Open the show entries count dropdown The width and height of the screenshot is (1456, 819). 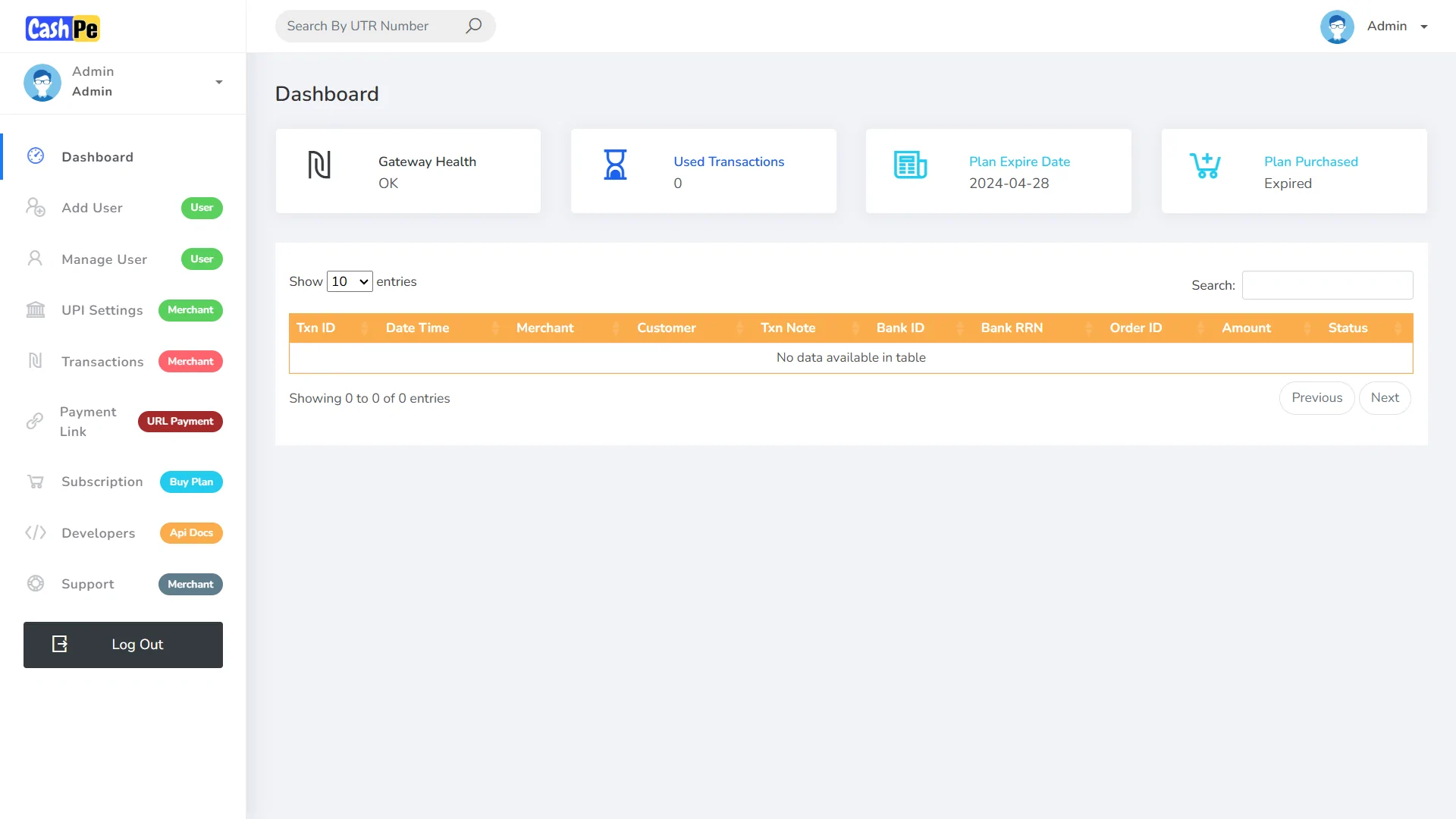(350, 281)
